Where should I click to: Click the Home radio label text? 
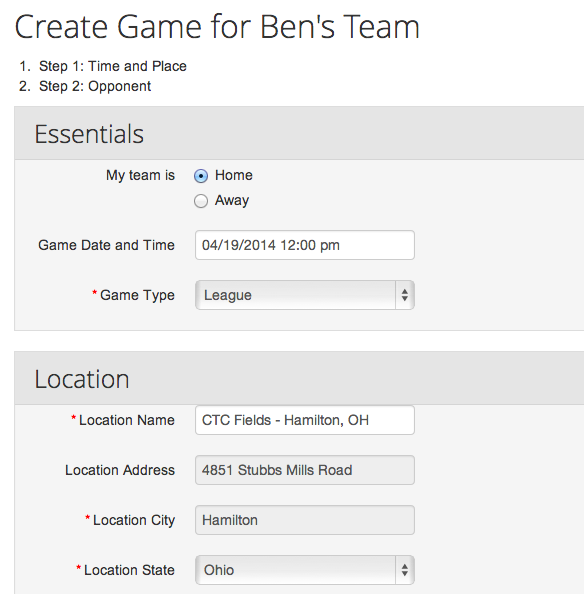(234, 175)
